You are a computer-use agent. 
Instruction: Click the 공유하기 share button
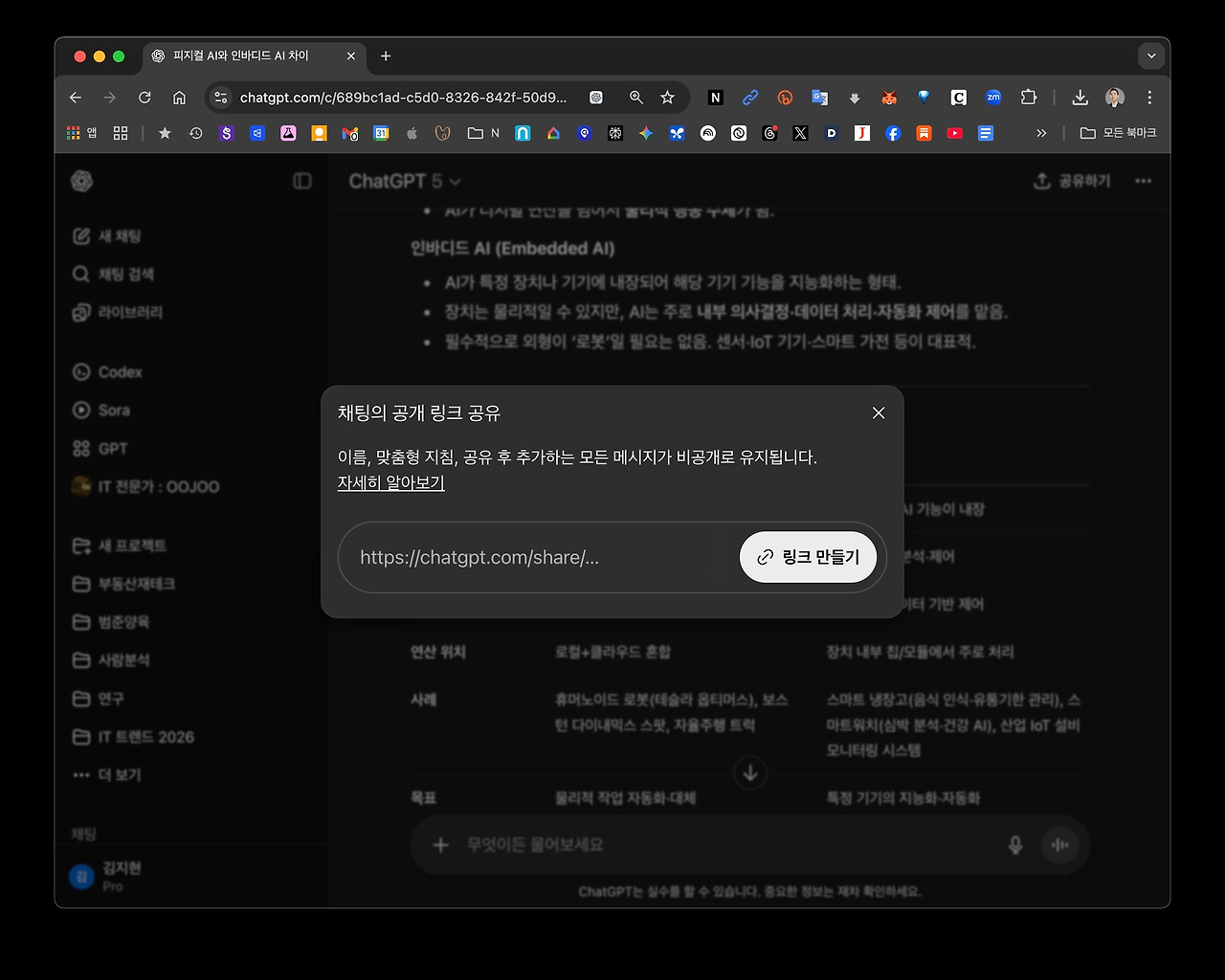coord(1072,181)
